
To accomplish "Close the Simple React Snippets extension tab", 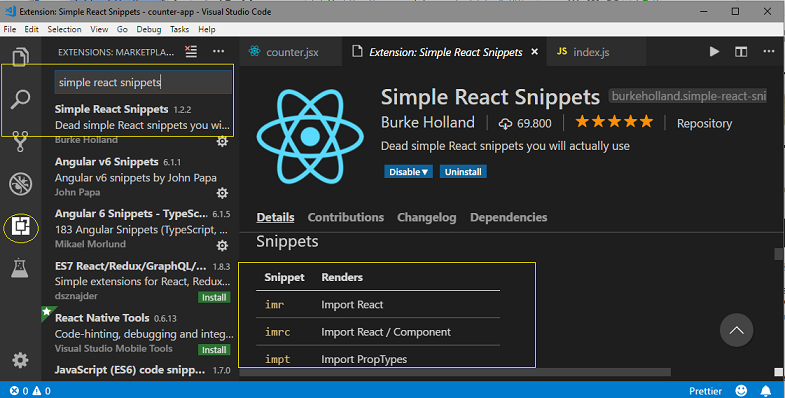I will (535, 52).
